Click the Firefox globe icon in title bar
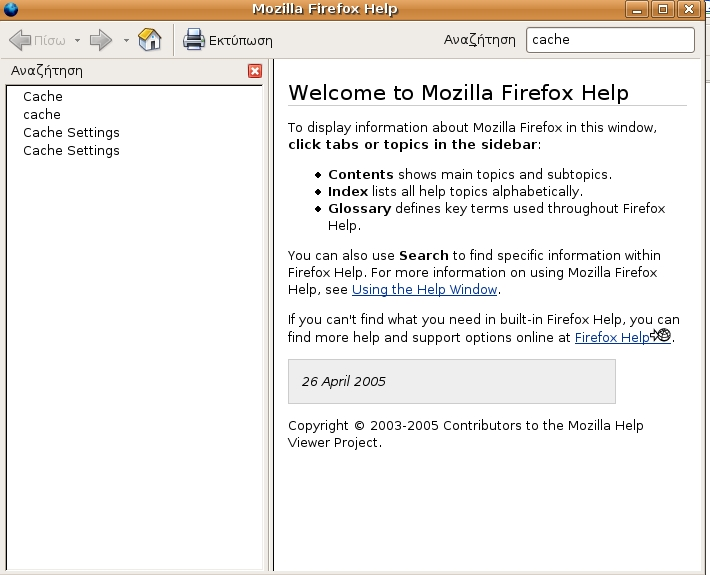710x575 pixels. tap(10, 9)
